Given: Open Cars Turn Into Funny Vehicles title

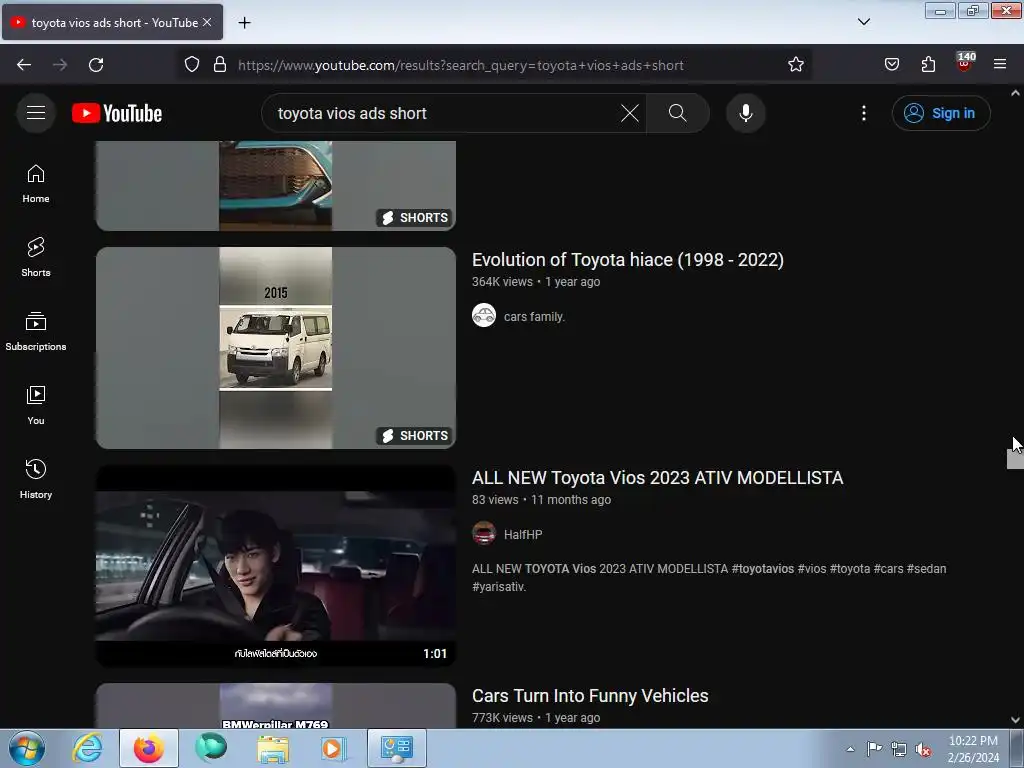Looking at the screenshot, I should [590, 696].
